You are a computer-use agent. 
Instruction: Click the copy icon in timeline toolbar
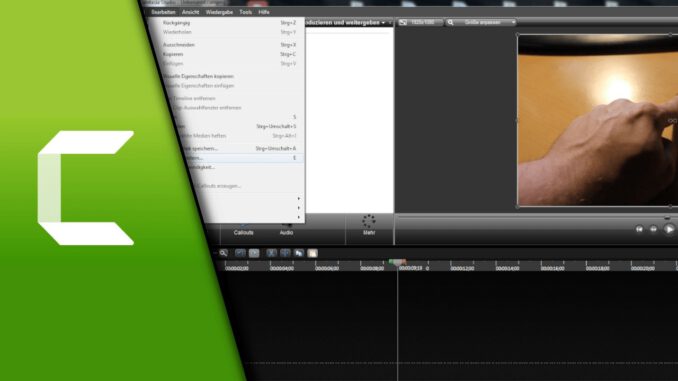click(299, 253)
